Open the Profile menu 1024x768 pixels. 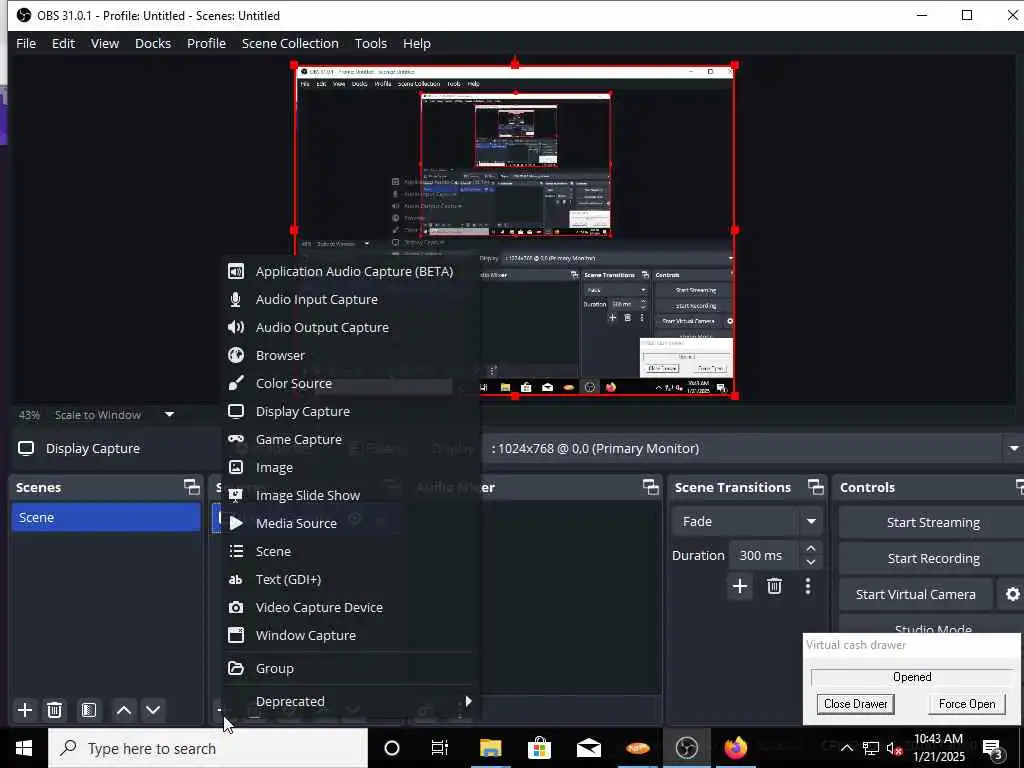206,44
